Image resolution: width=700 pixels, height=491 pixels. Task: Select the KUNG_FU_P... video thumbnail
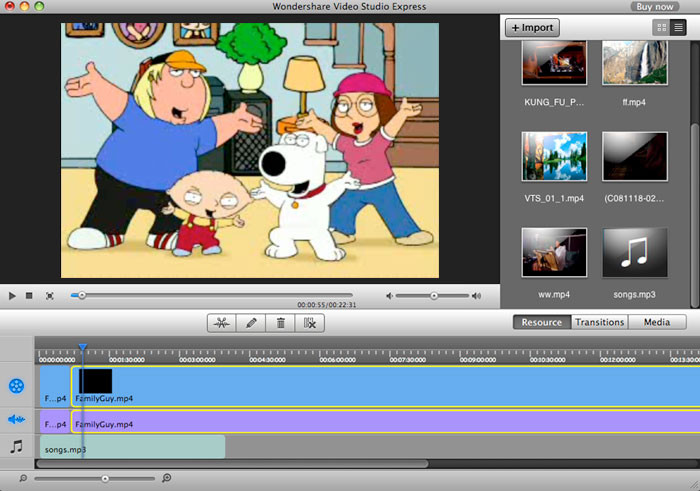[x=554, y=62]
